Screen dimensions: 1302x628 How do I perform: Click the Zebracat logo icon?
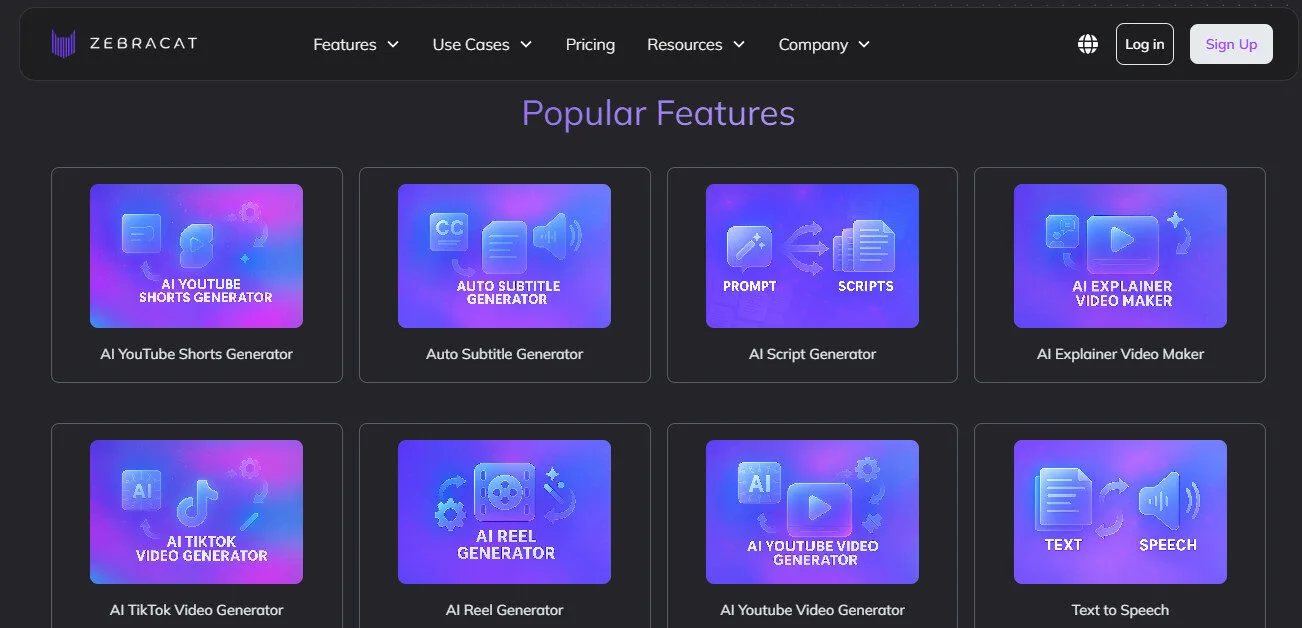coord(62,43)
